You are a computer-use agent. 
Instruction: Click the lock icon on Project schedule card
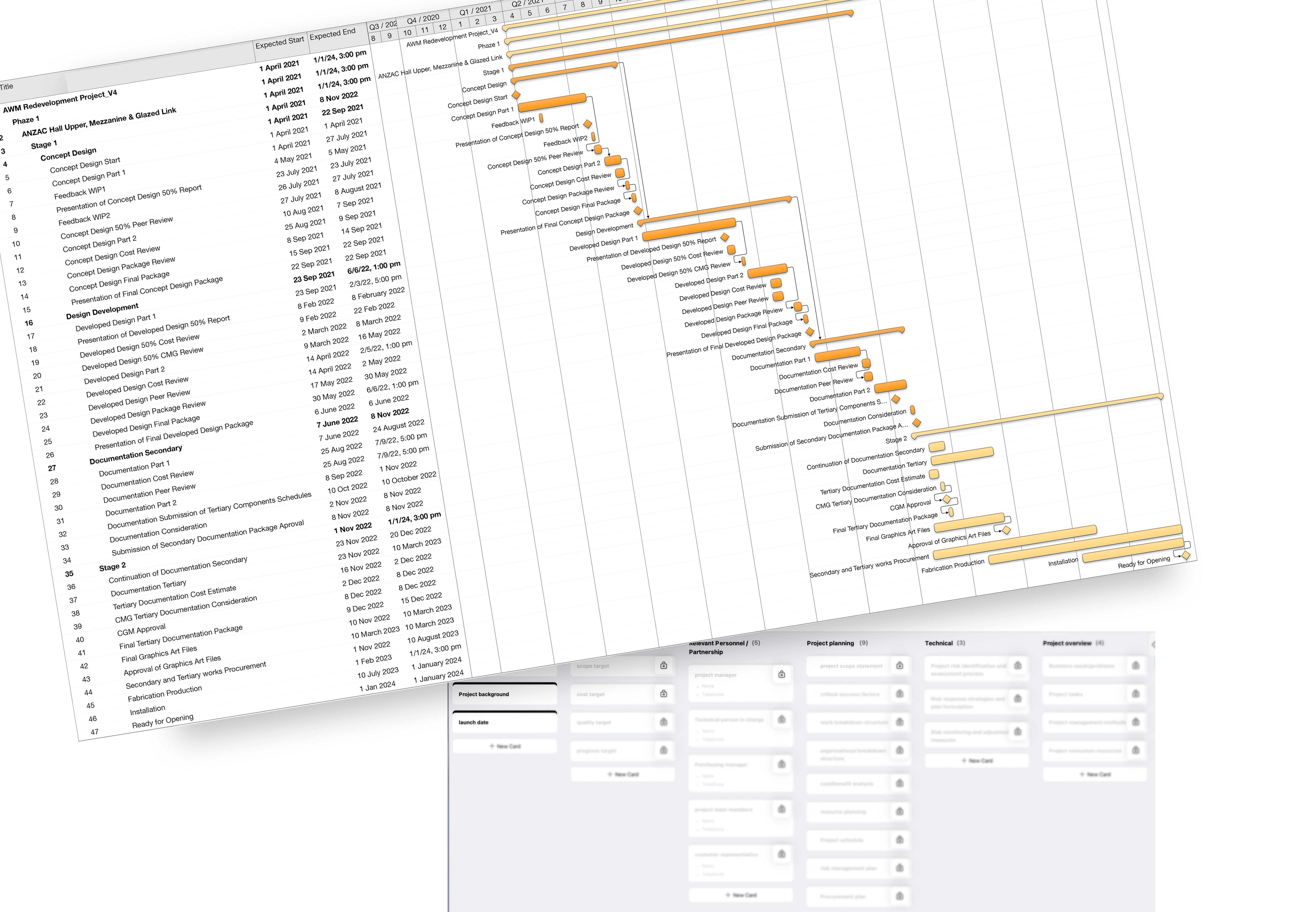(x=900, y=839)
